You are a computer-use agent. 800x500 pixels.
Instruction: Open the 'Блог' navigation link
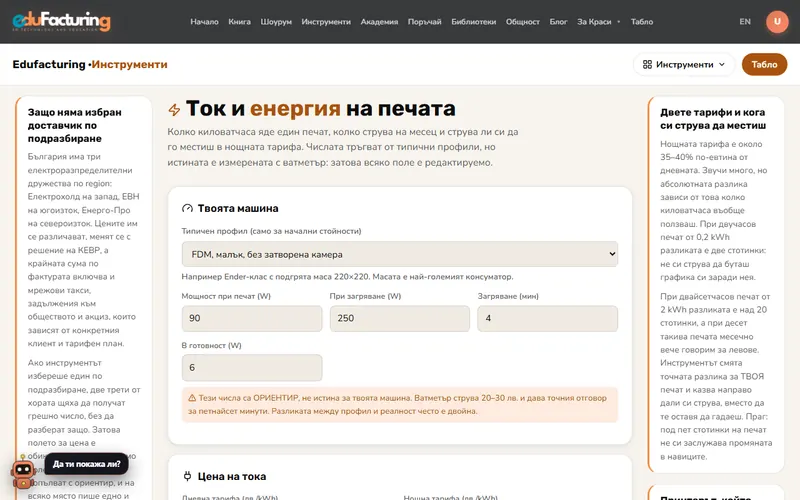(558, 21)
